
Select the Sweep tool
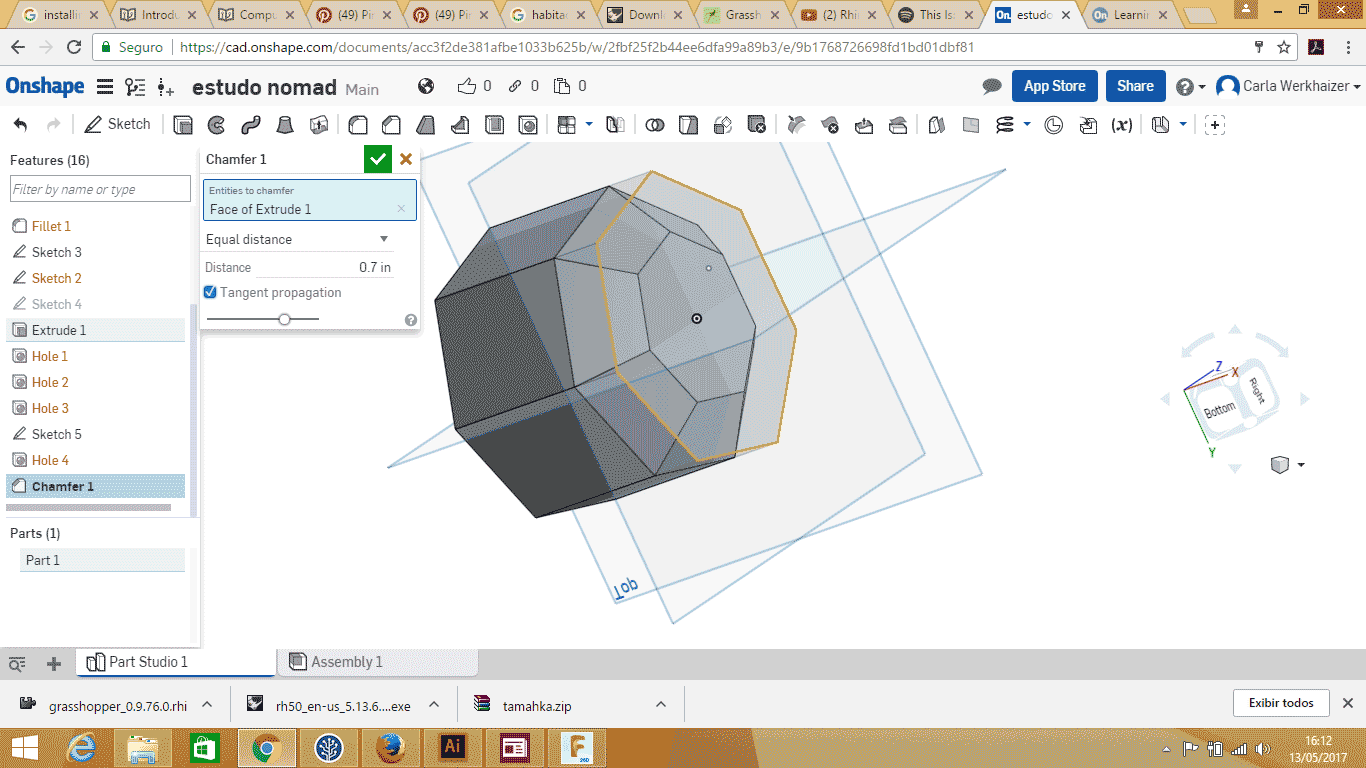coord(250,125)
